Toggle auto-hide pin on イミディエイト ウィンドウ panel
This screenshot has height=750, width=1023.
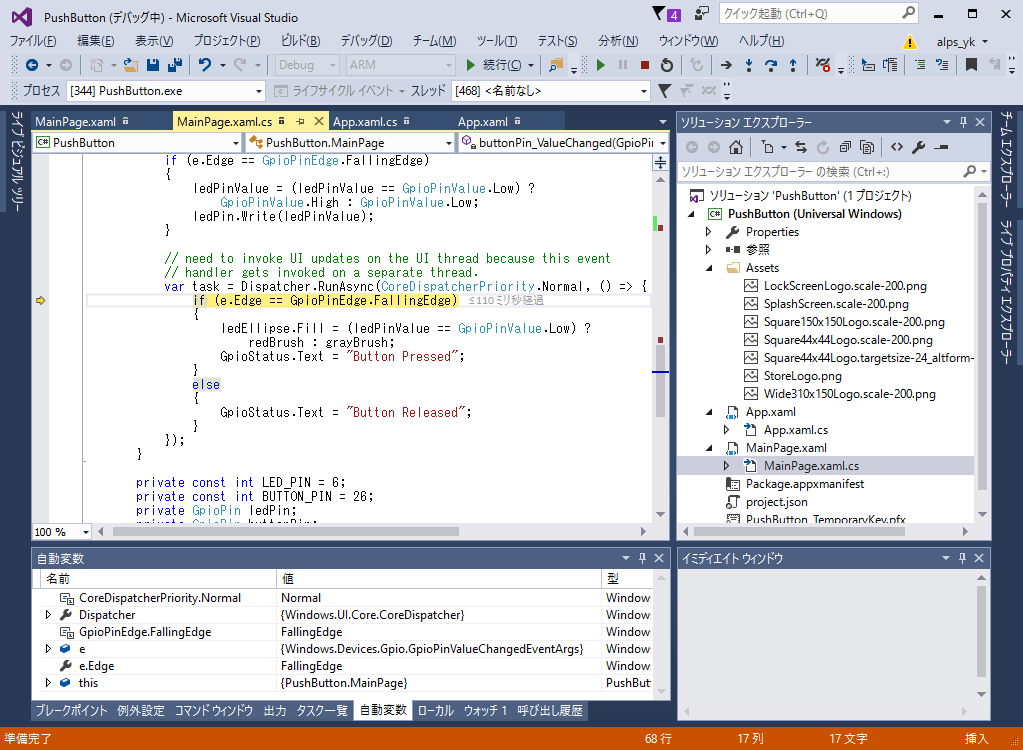coord(962,558)
